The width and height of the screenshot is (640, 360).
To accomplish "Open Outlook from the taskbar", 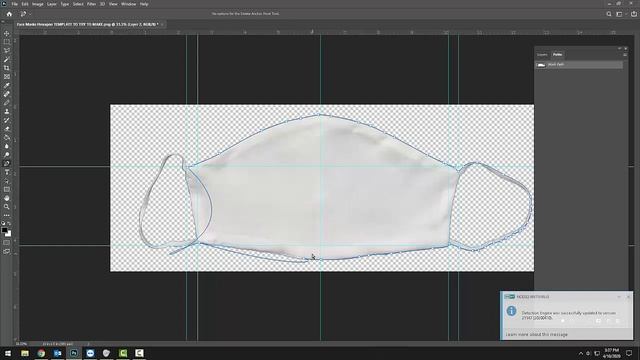I will click(x=58, y=353).
